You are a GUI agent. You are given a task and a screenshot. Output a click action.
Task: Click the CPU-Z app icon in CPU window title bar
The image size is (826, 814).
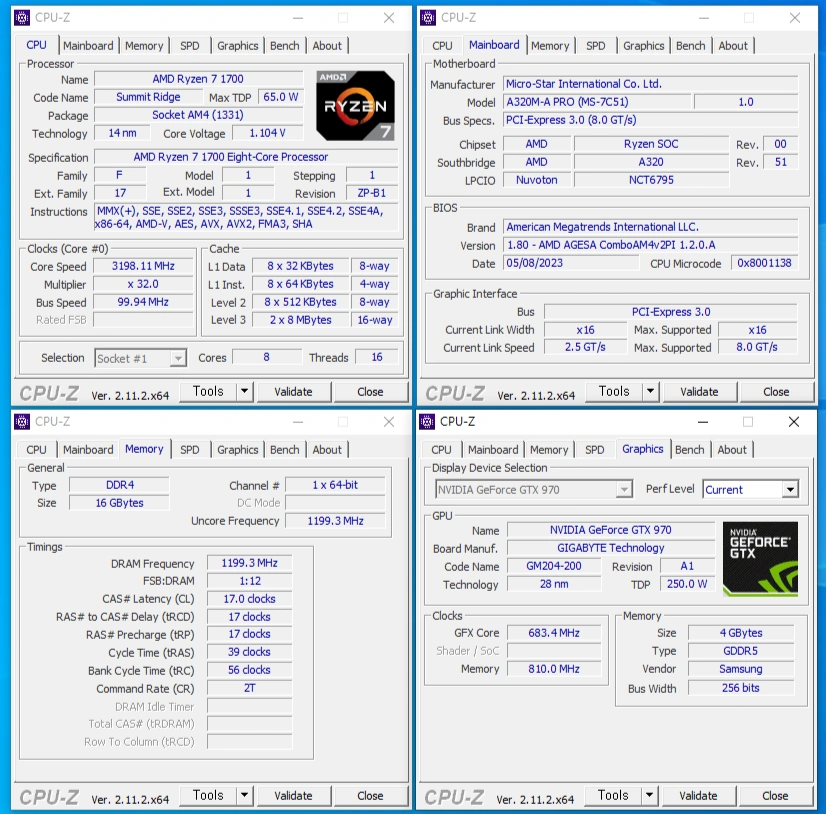click(x=22, y=18)
